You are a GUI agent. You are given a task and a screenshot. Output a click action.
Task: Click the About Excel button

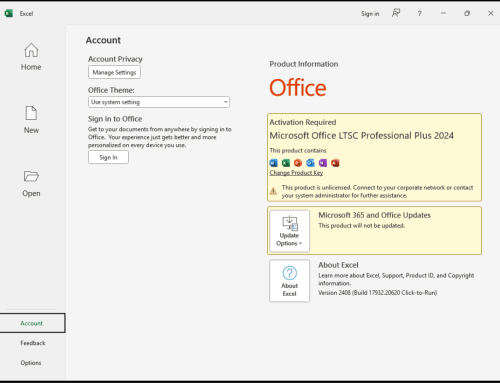point(289,281)
